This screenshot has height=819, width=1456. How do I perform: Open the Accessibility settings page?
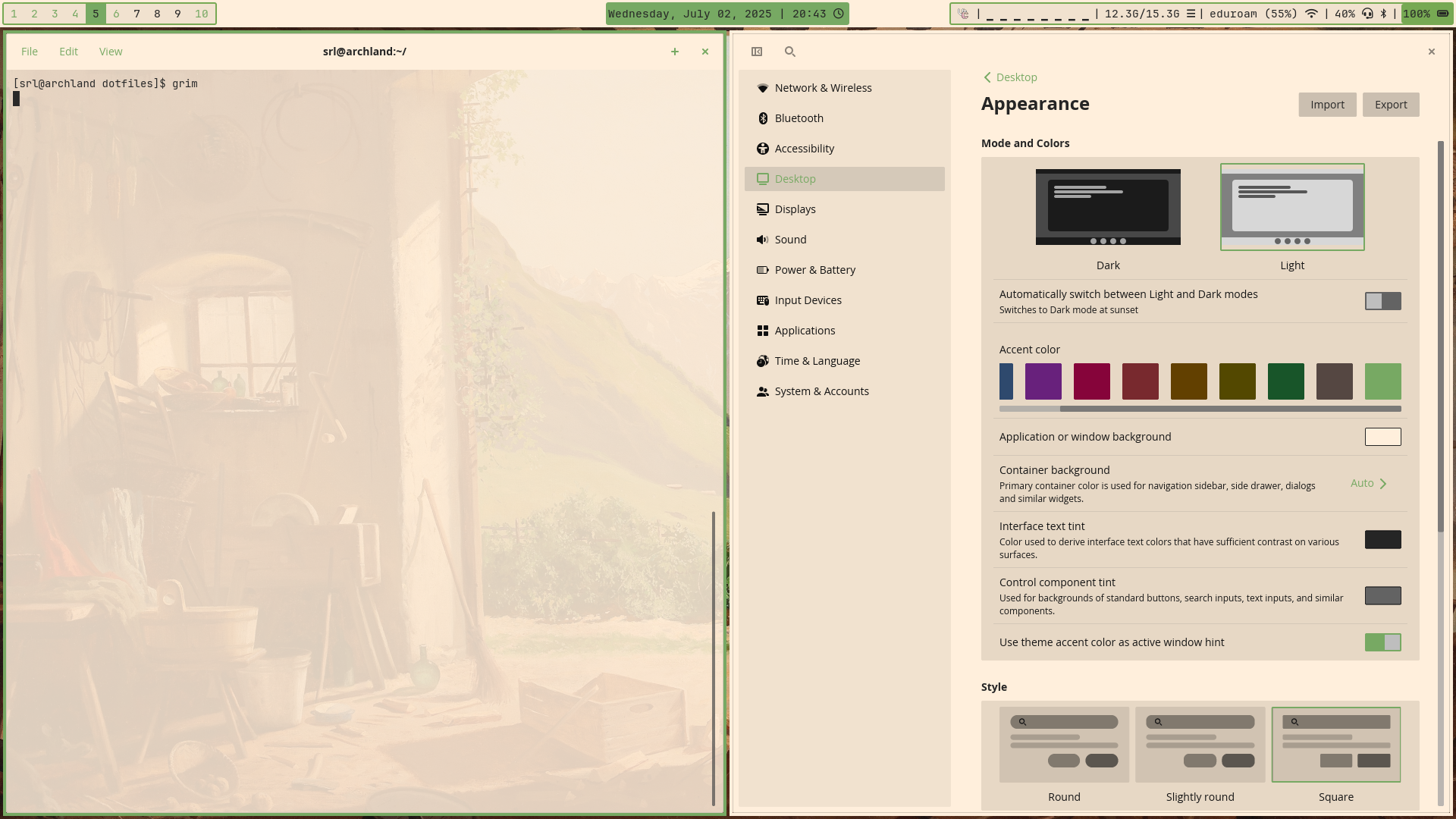[x=804, y=149]
